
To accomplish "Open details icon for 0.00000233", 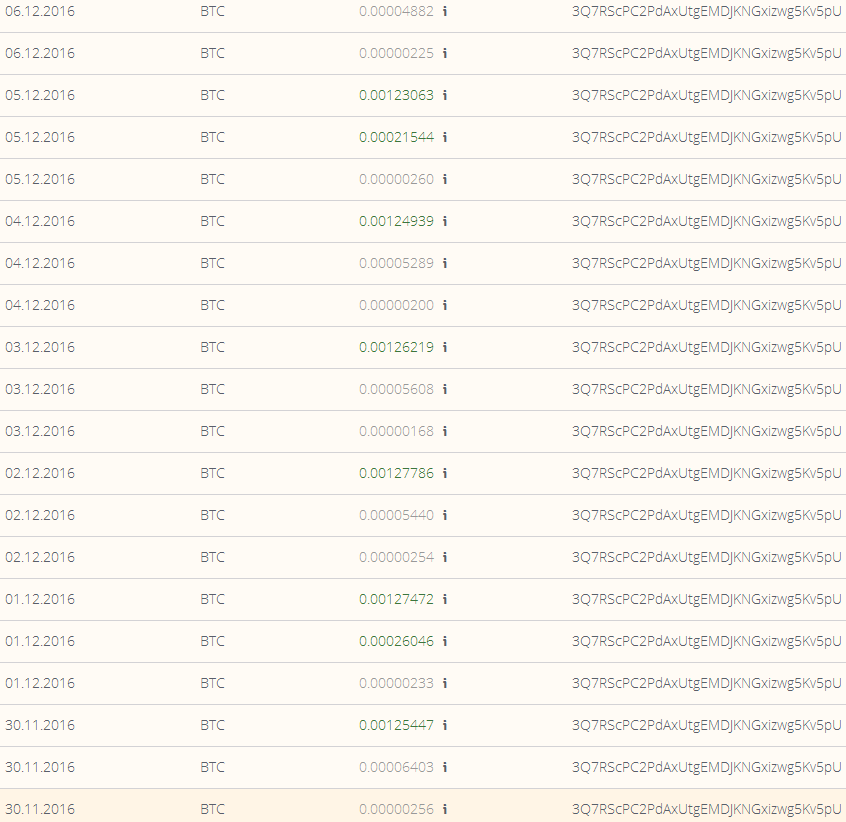I will 445,683.
